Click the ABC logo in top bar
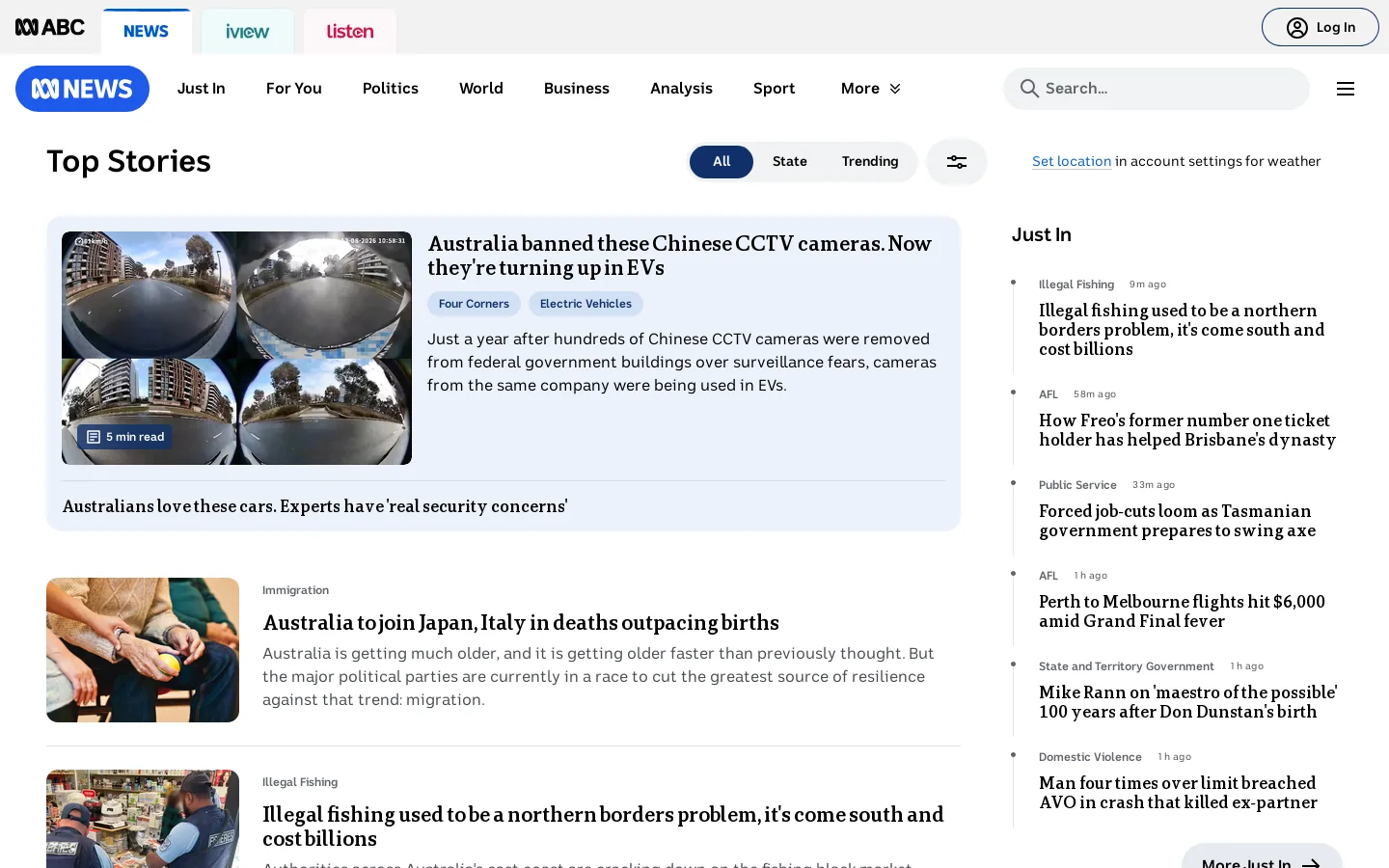Image resolution: width=1389 pixels, height=868 pixels. 50,27
